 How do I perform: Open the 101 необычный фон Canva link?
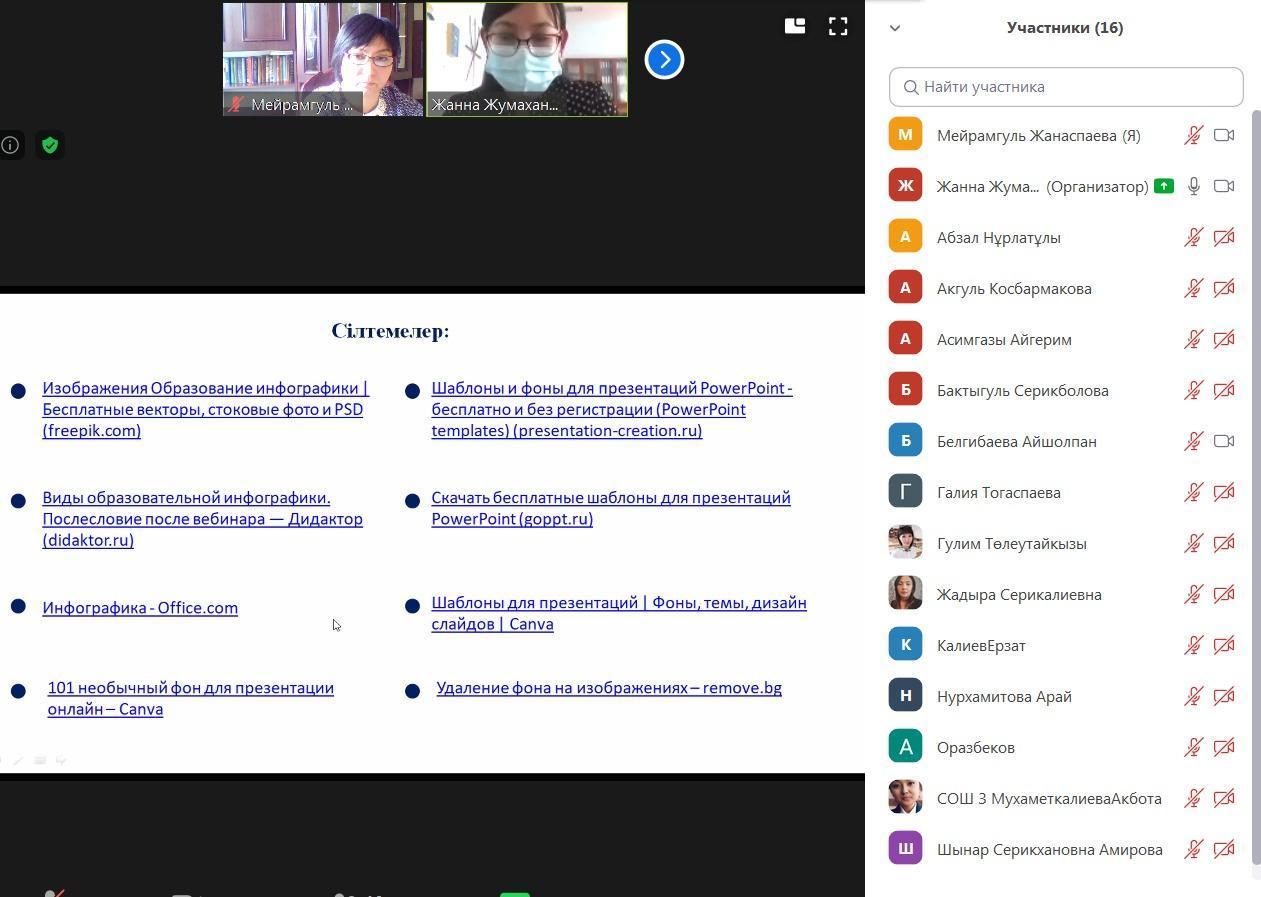pyautogui.click(x=190, y=698)
